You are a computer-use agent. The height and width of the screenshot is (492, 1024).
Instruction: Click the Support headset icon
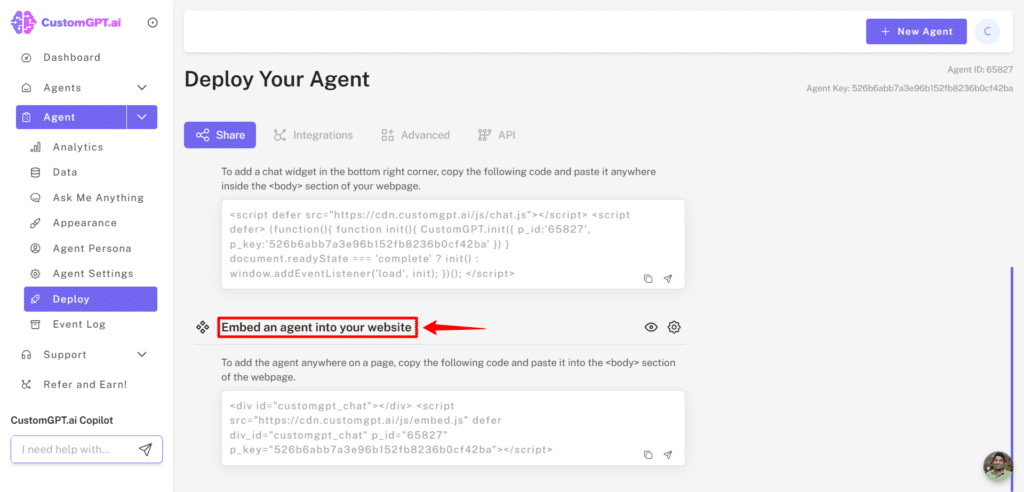point(27,355)
